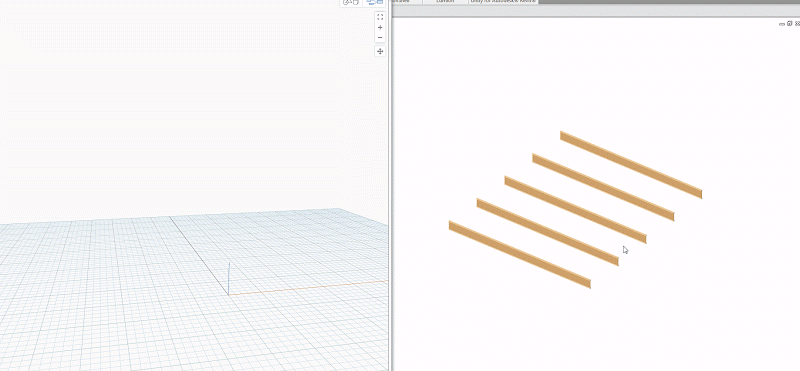Click the fit-to-view icon in preview pane
Image resolution: width=800 pixels, height=371 pixels.
tap(380, 17)
